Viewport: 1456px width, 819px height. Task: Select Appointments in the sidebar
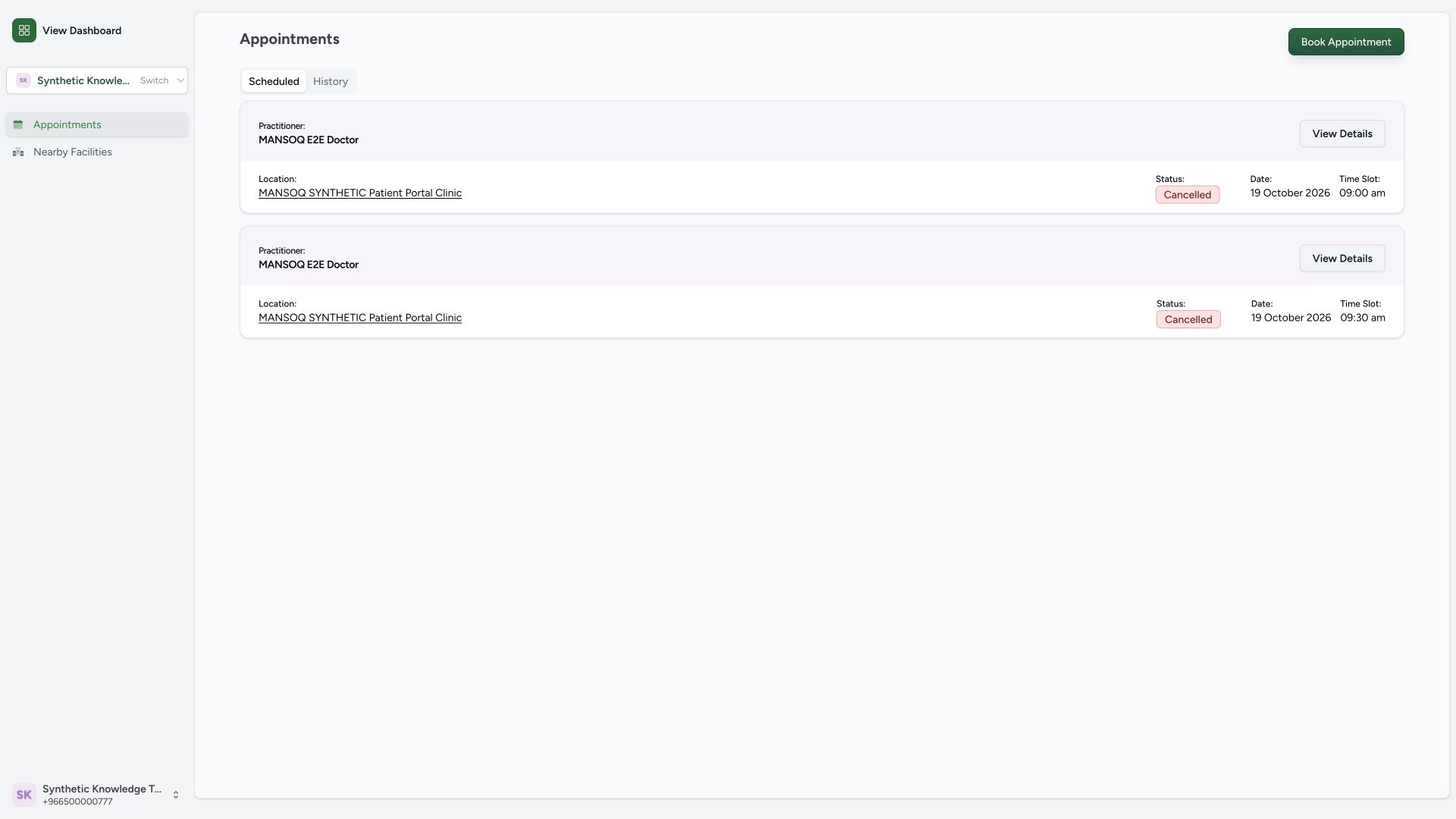point(97,124)
